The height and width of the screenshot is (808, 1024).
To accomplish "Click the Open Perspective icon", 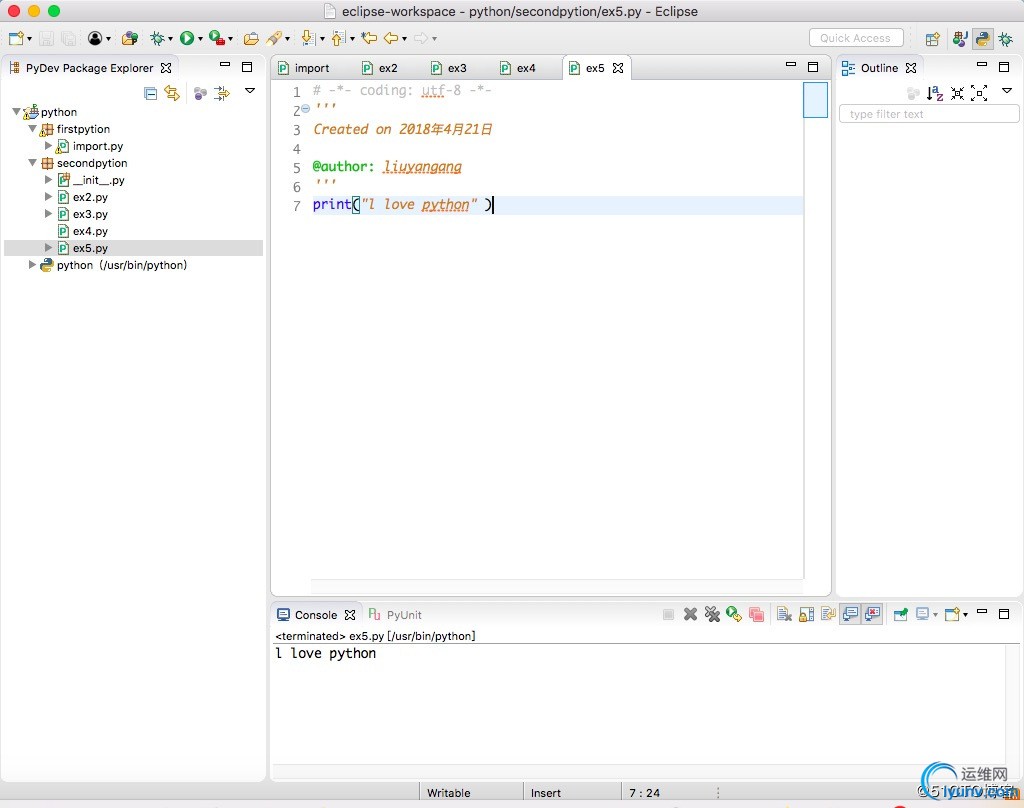I will point(932,39).
